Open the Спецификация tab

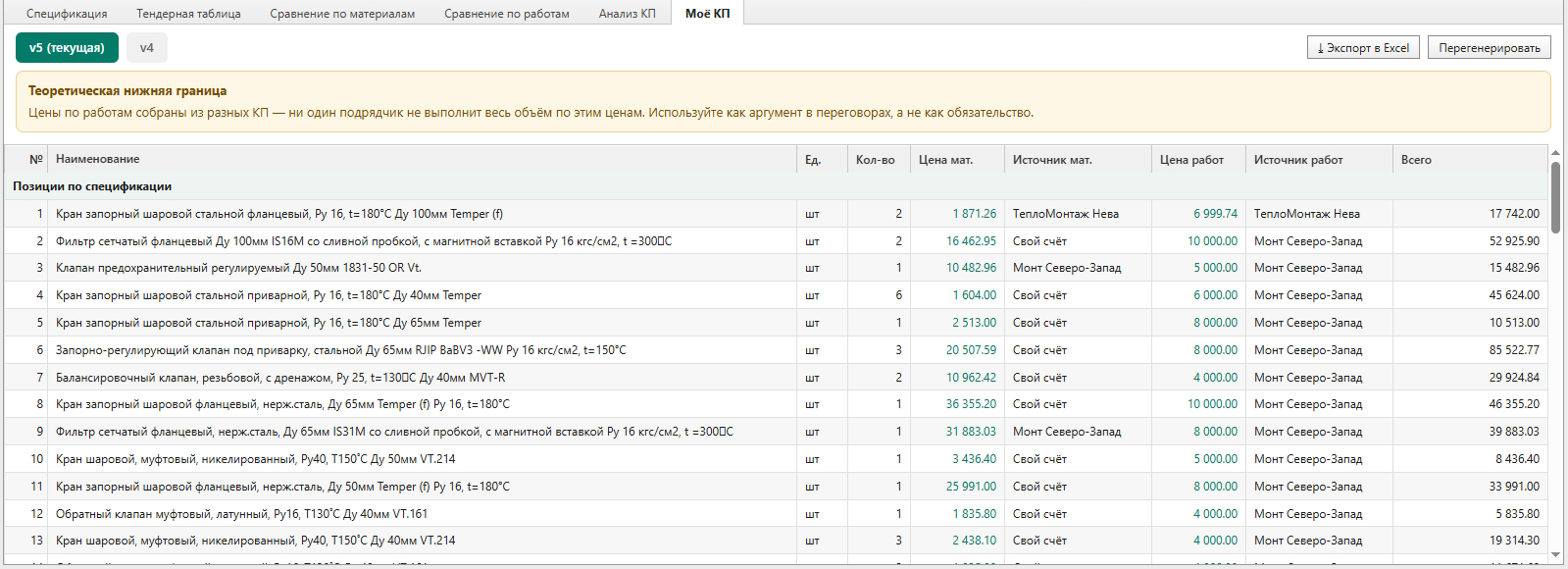click(67, 14)
